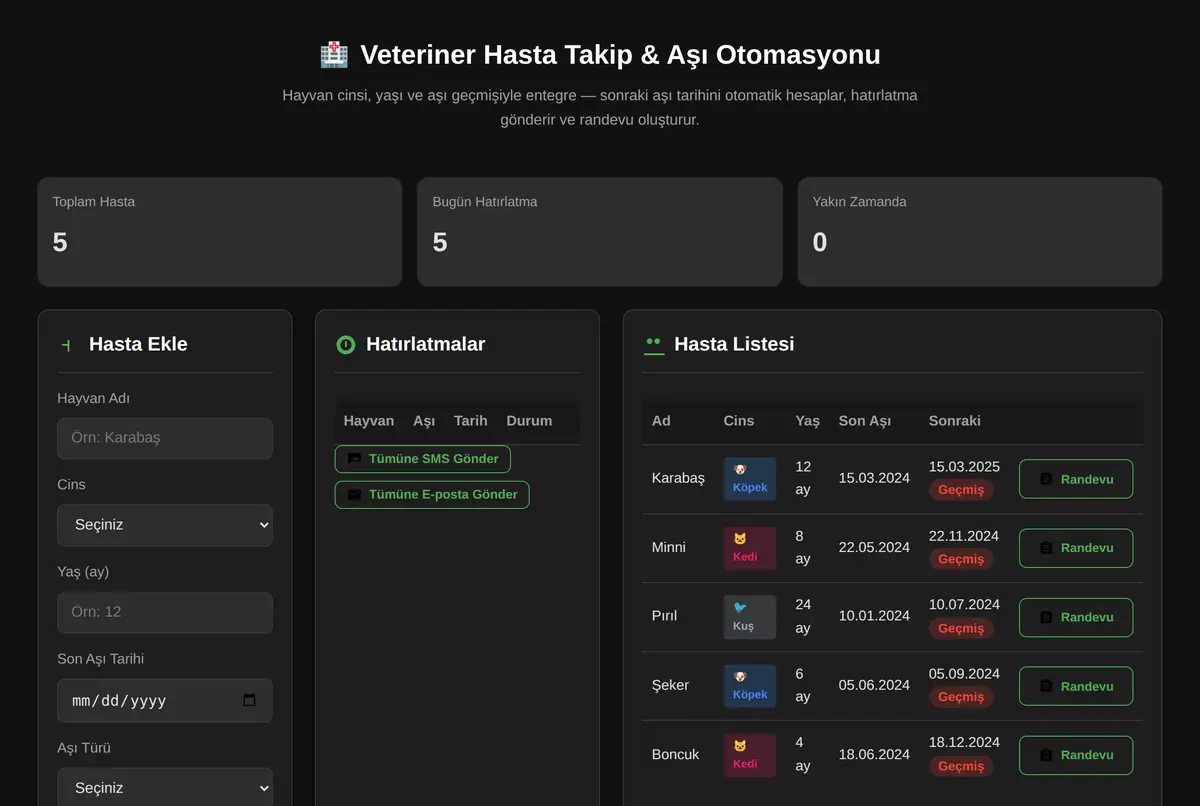Viewport: 1200px width, 806px height.
Task: Focus the Yaş (ay) input field
Action: [165, 612]
